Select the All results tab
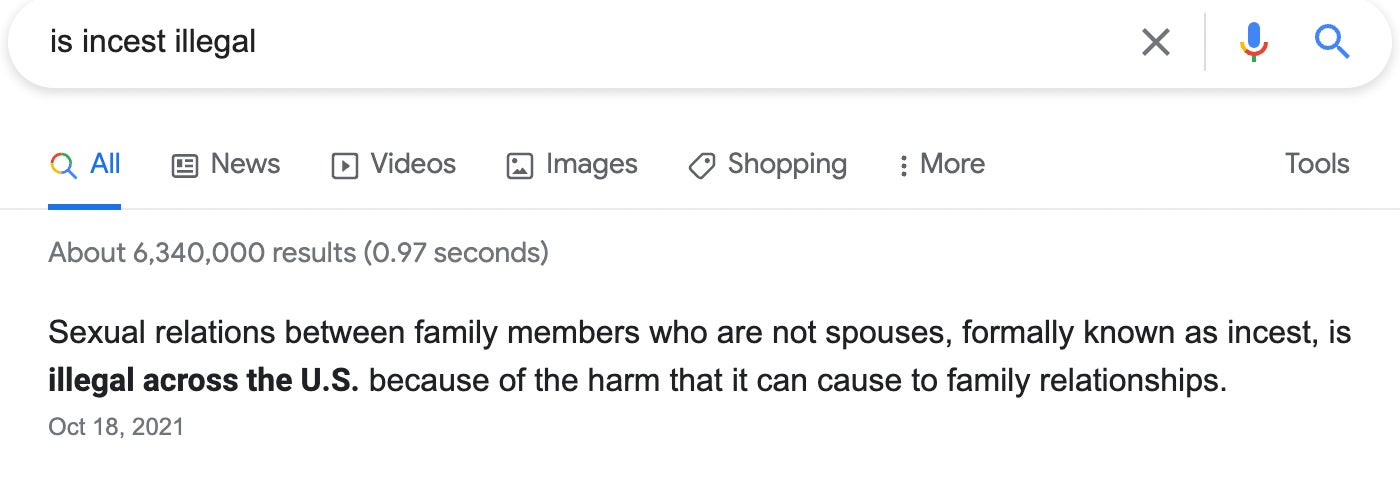Image resolution: width=1400 pixels, height=482 pixels. click(x=105, y=164)
